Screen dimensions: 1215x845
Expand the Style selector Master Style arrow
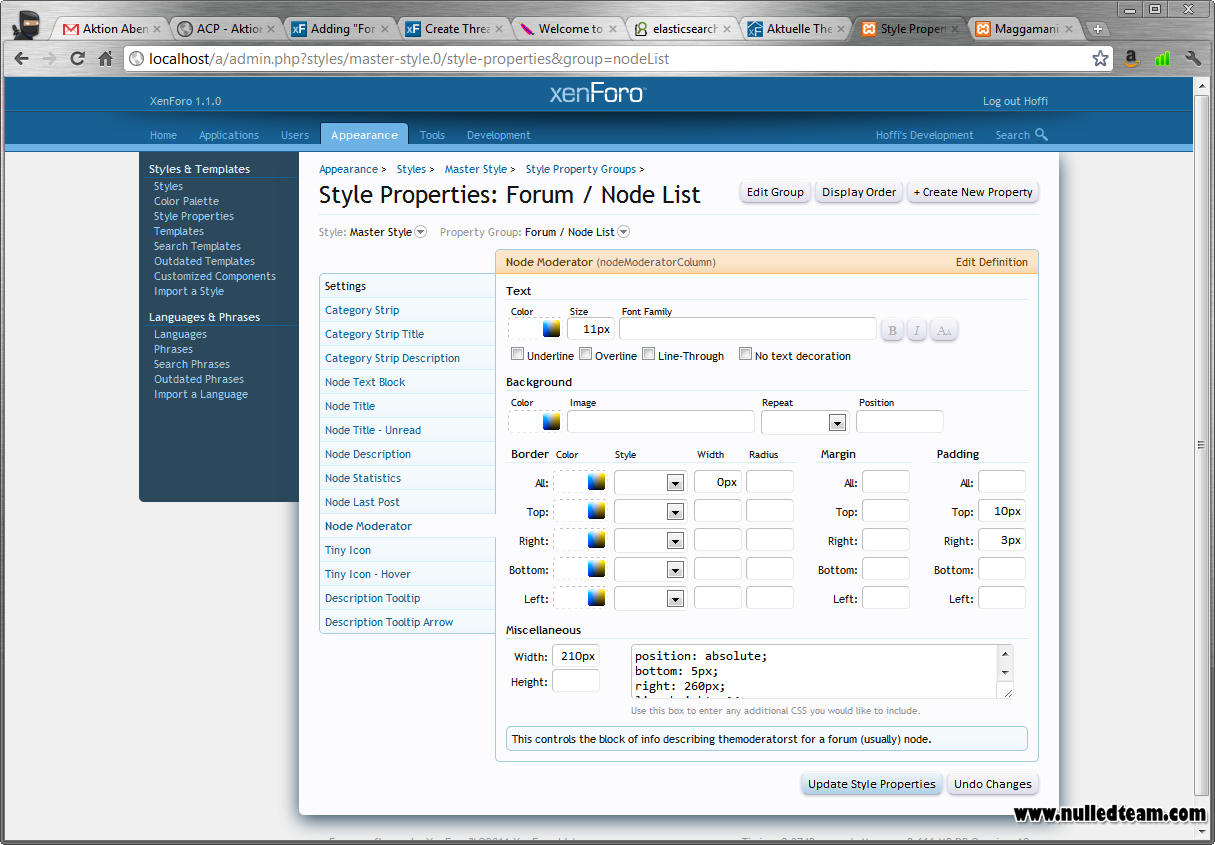pos(421,232)
